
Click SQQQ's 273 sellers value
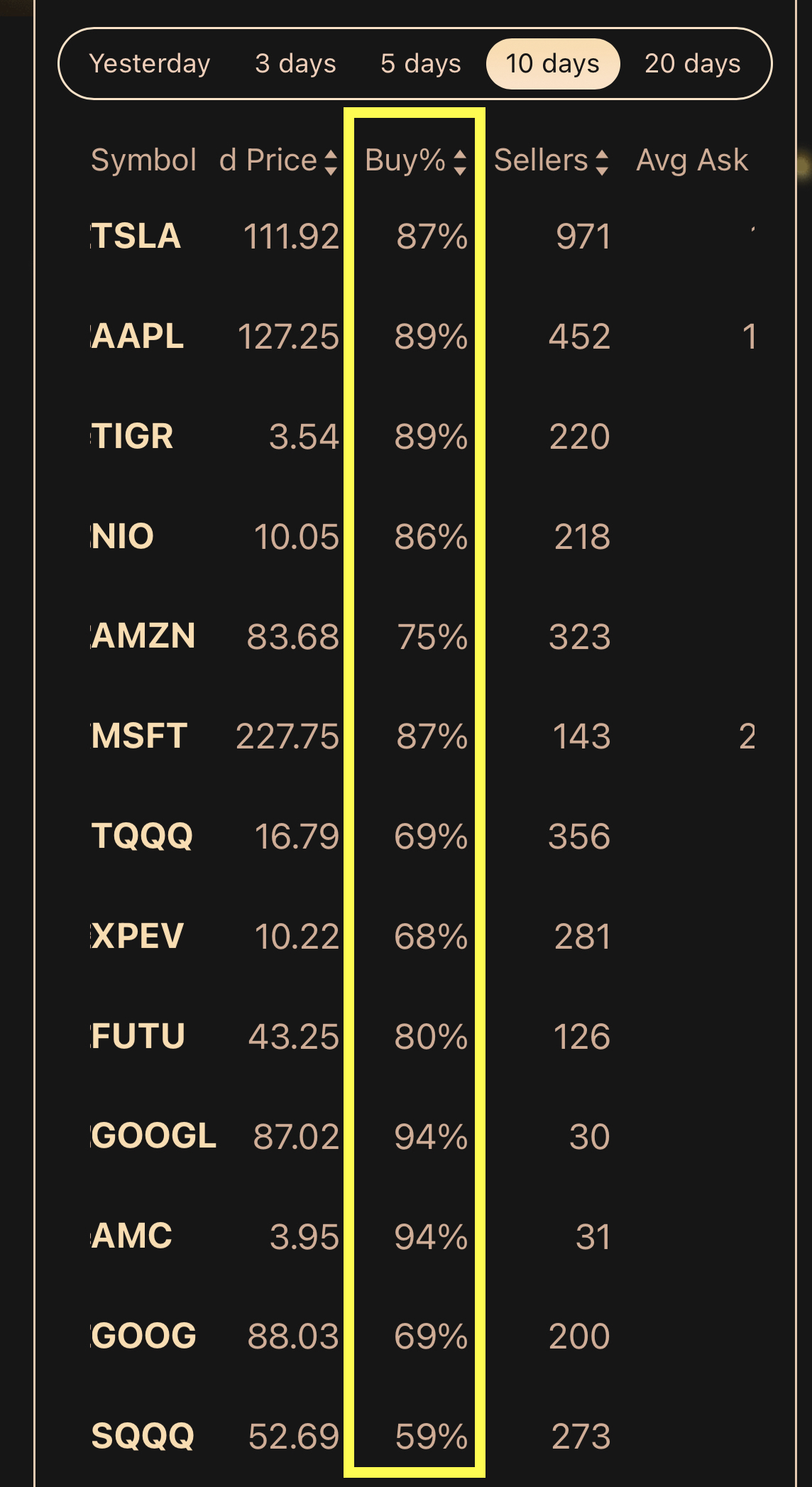[581, 1437]
